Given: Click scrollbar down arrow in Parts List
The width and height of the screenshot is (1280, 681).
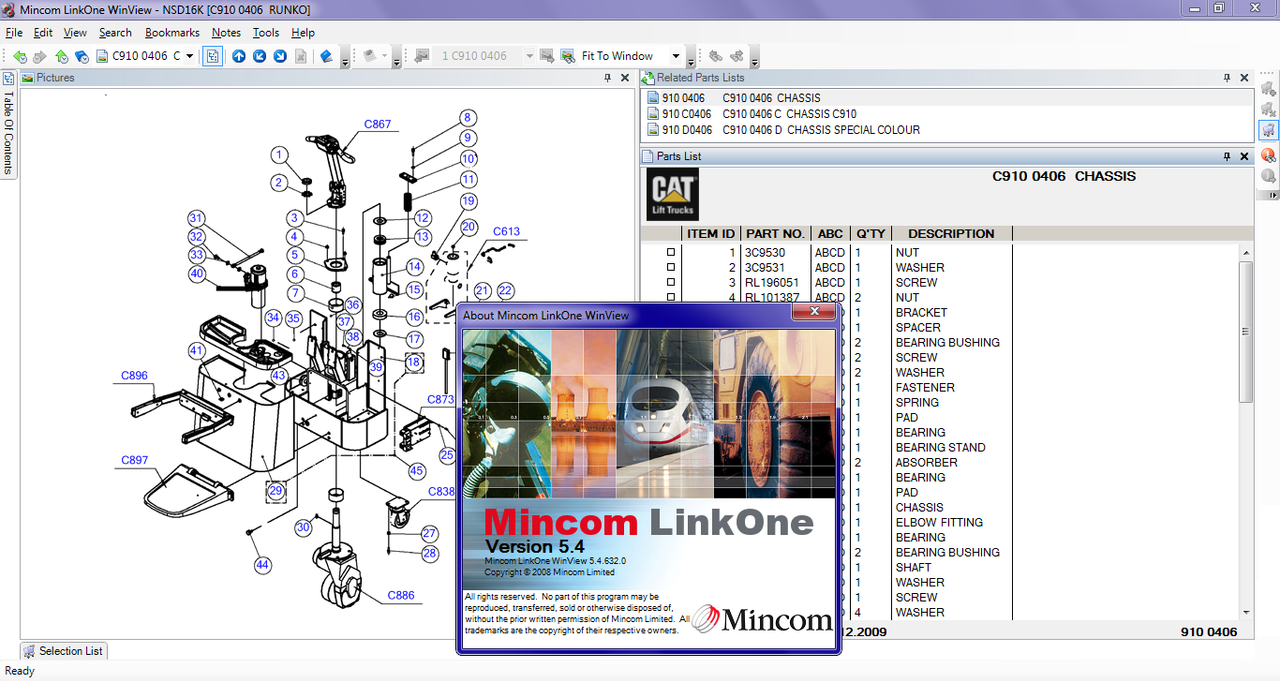Looking at the screenshot, I should click(x=1245, y=612).
